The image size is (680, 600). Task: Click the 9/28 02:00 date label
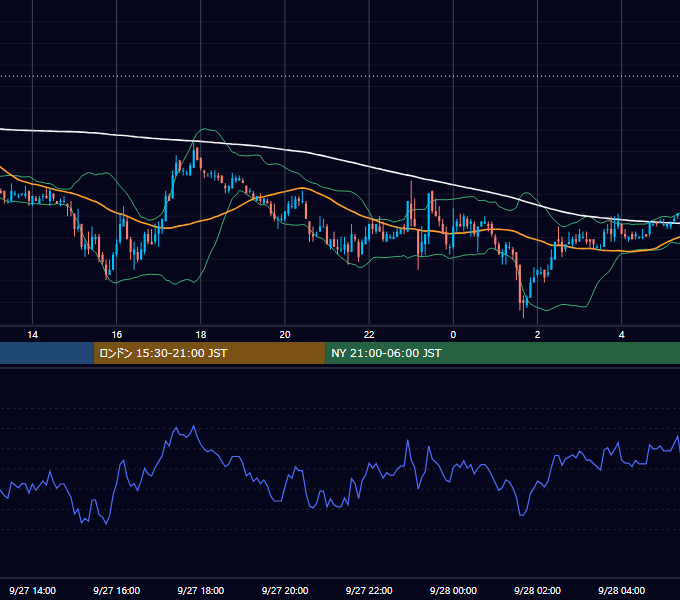pyautogui.click(x=537, y=590)
